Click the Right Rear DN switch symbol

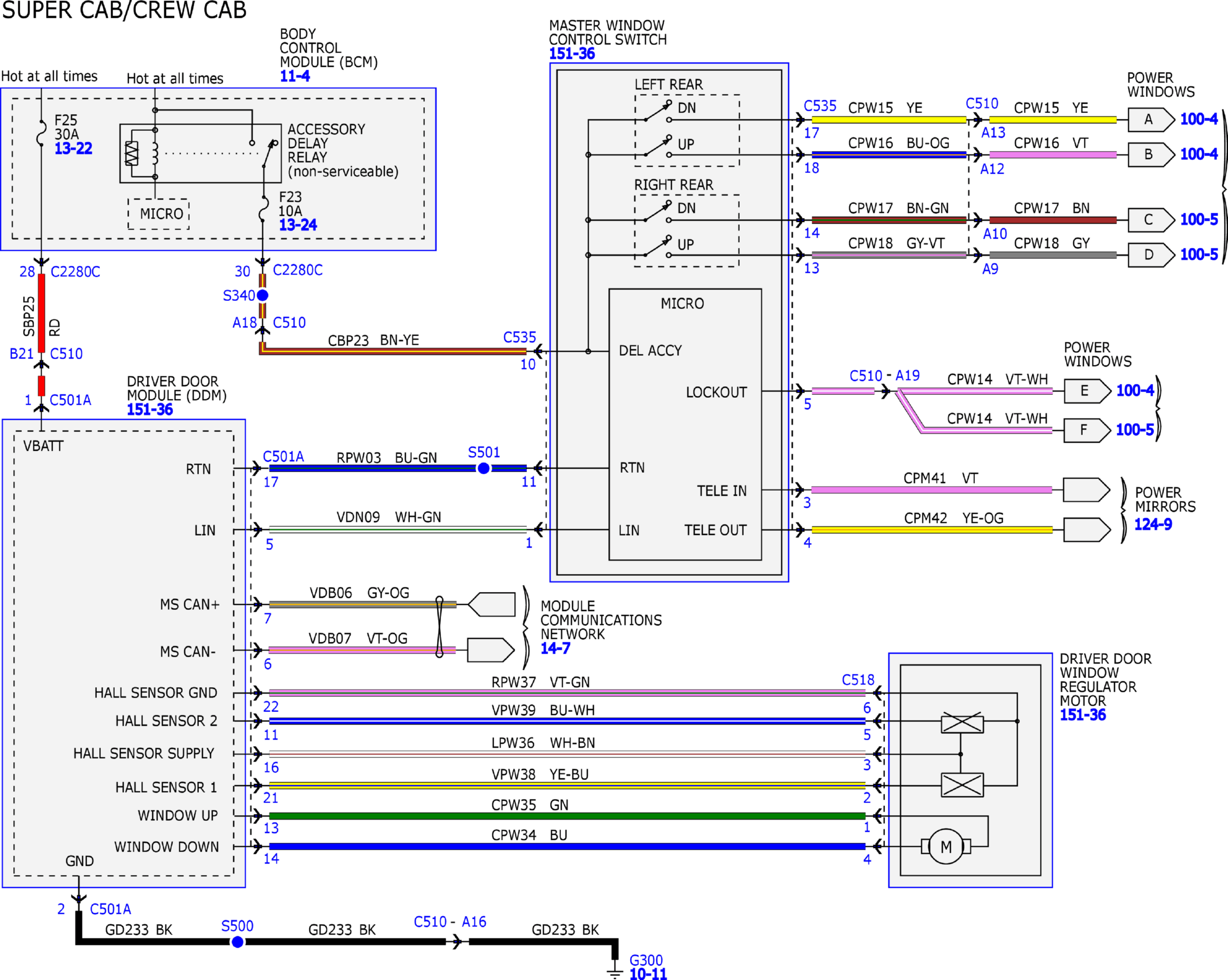tap(658, 212)
